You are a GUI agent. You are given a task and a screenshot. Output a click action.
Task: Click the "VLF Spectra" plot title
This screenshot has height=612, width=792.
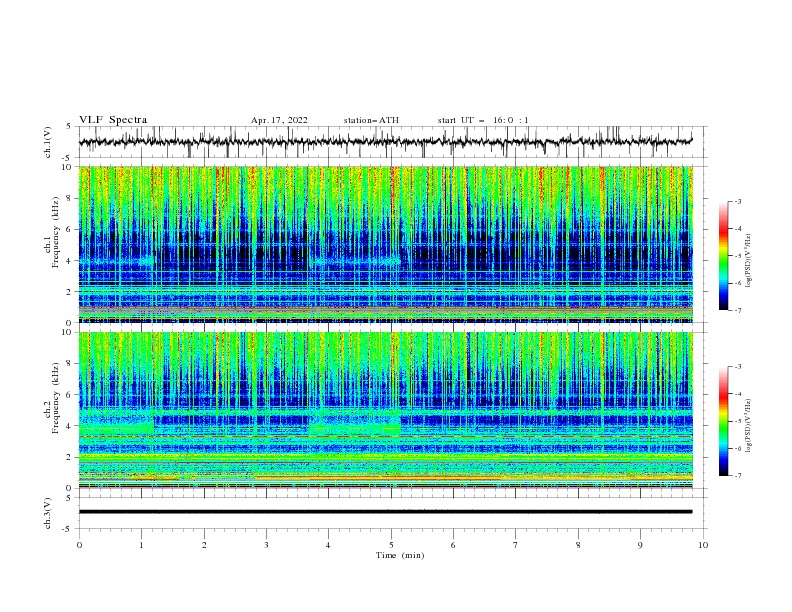pyautogui.click(x=113, y=120)
